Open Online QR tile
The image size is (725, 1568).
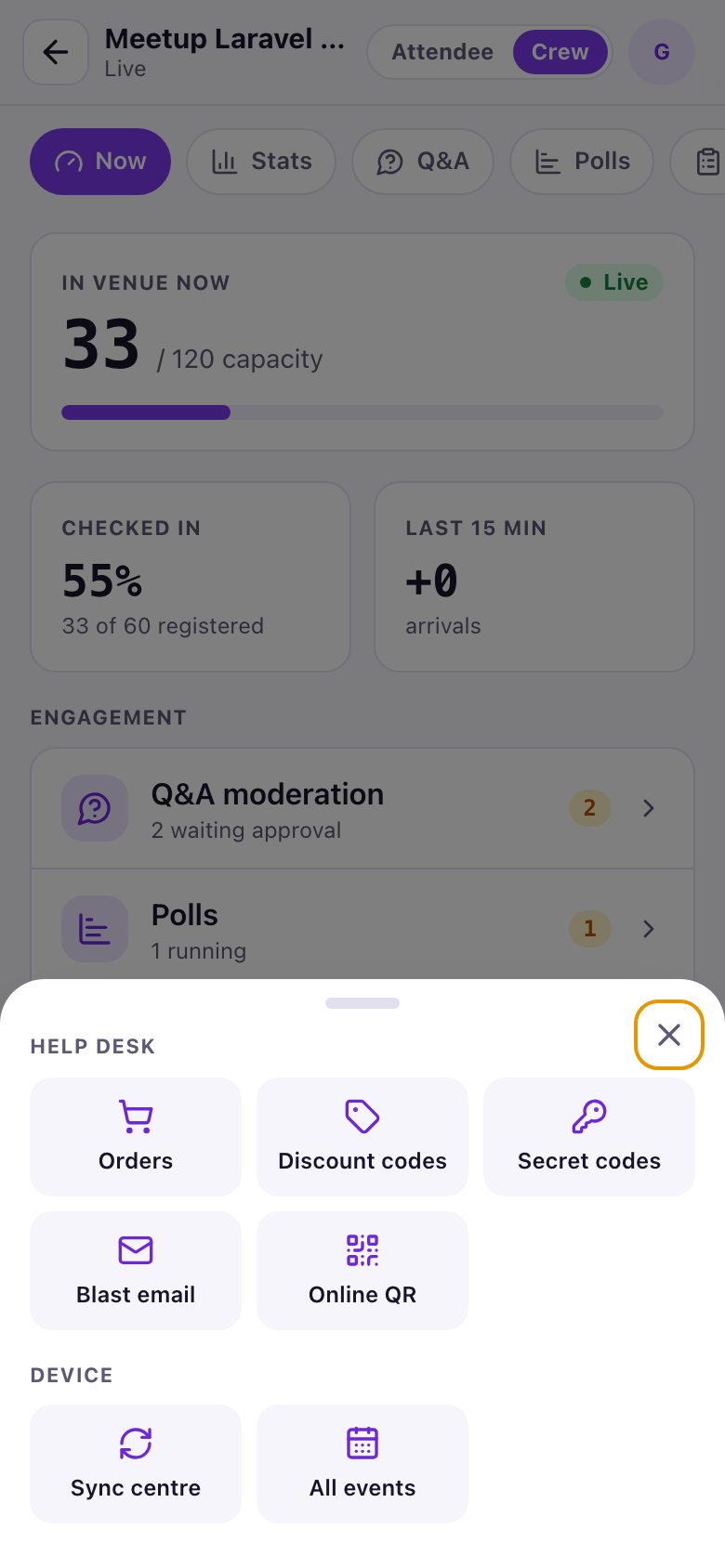(362, 1271)
